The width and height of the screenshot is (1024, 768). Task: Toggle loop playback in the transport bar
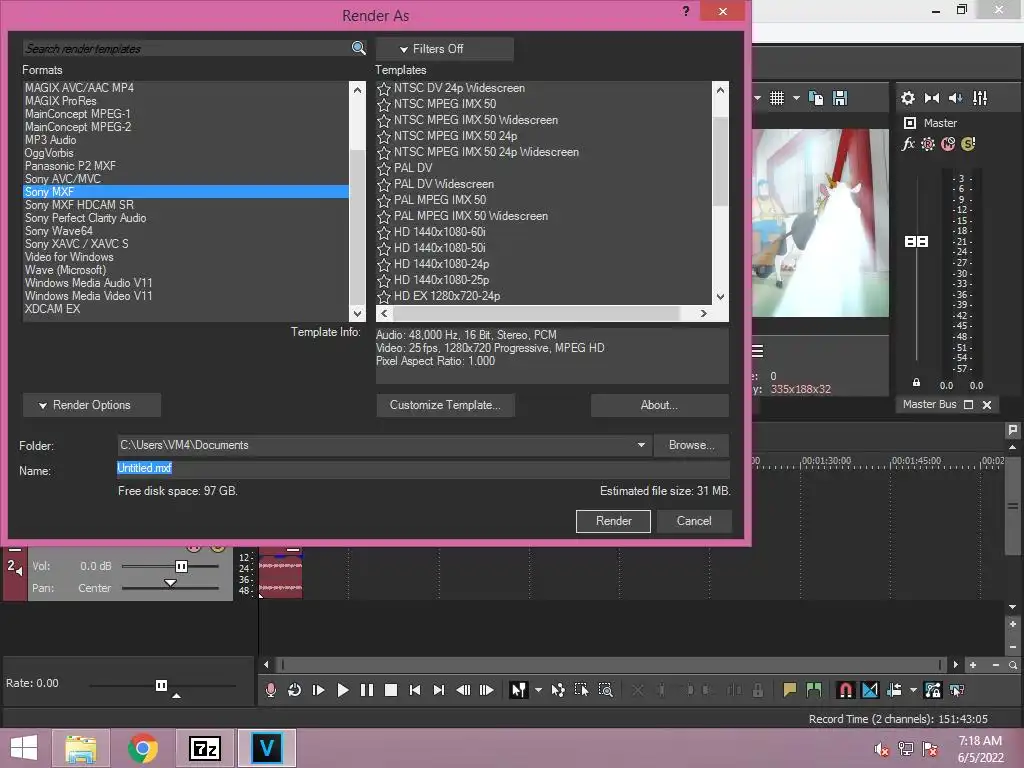pyautogui.click(x=295, y=690)
